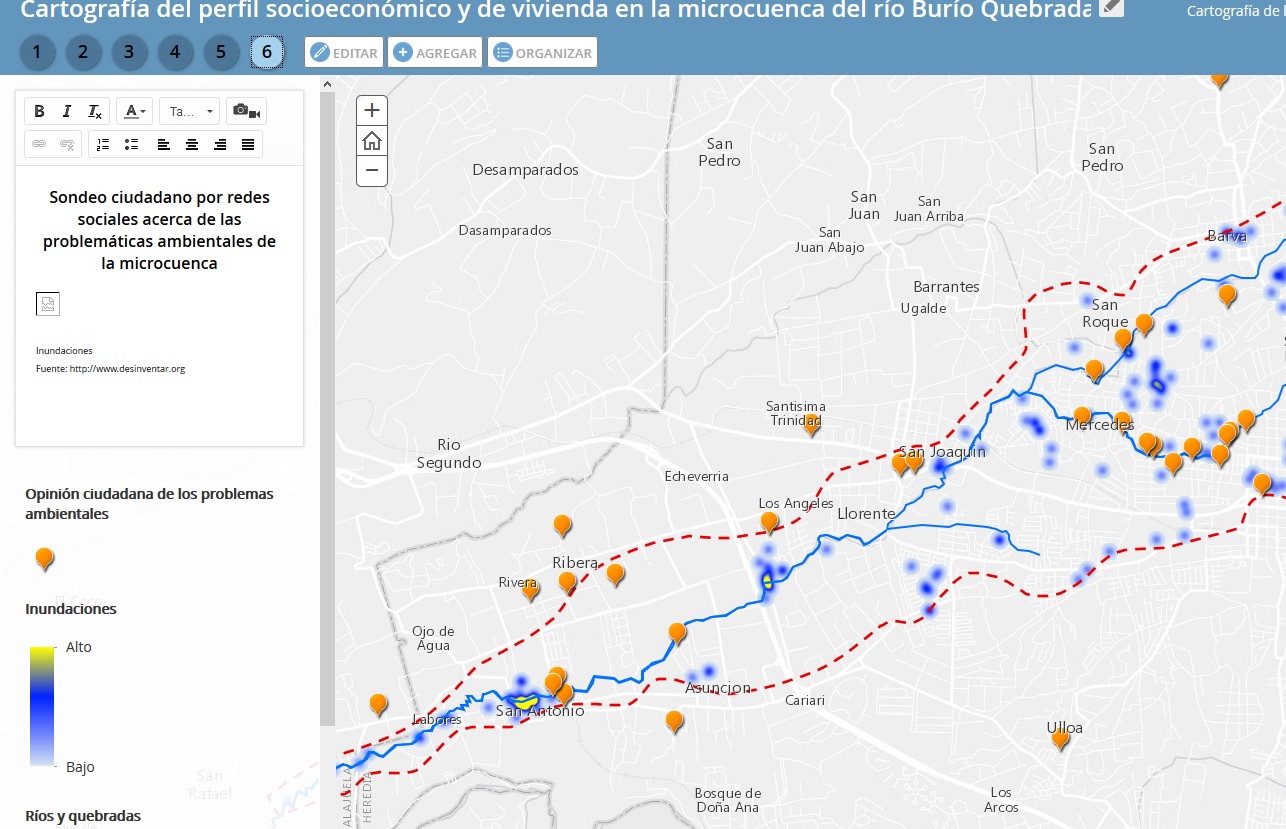Image resolution: width=1286 pixels, height=829 pixels.
Task: Justify the text
Action: click(x=248, y=144)
